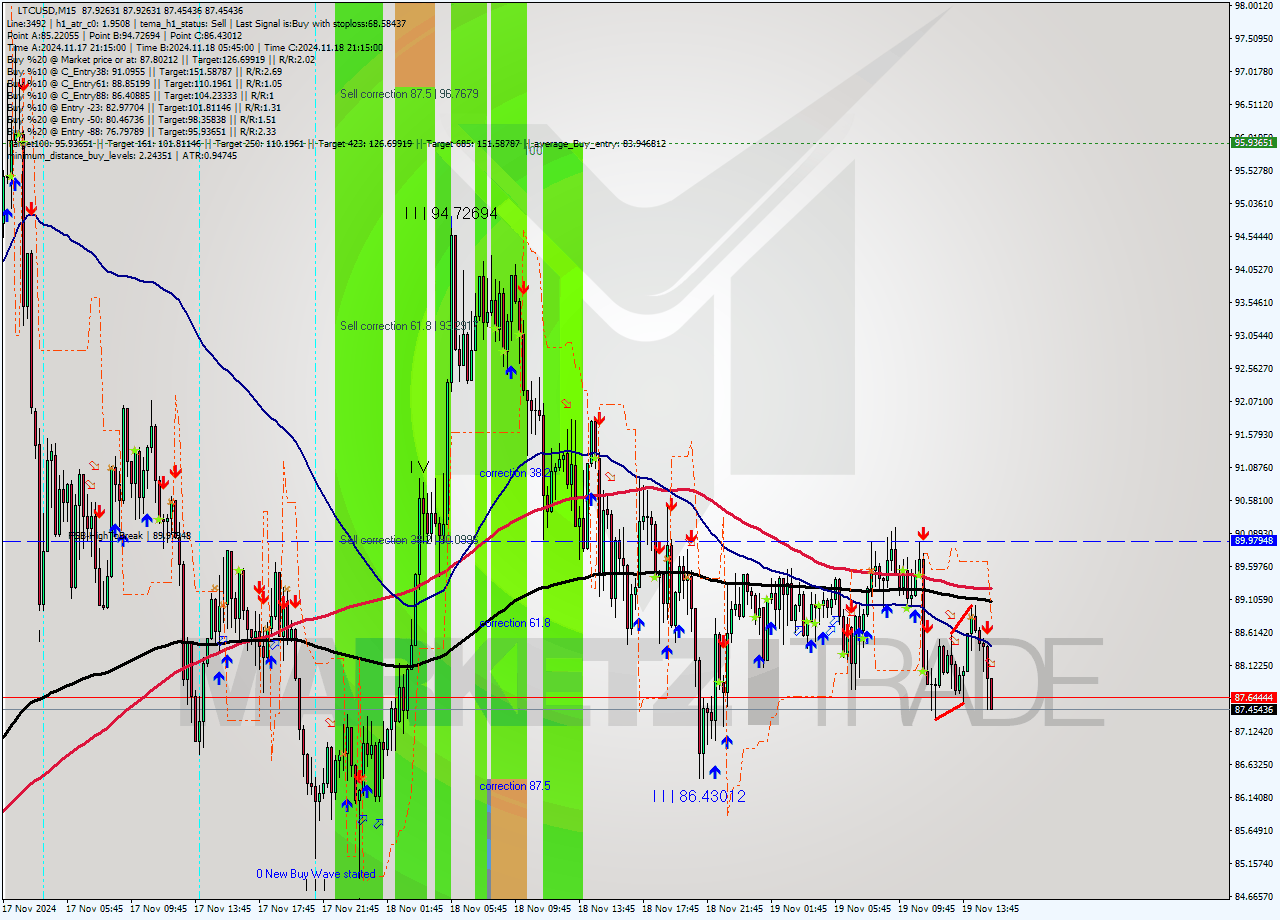Screen dimensions: 1280x920
Task: Click the '18 Nov 17:45' time label
Action: pyautogui.click(x=670, y=909)
